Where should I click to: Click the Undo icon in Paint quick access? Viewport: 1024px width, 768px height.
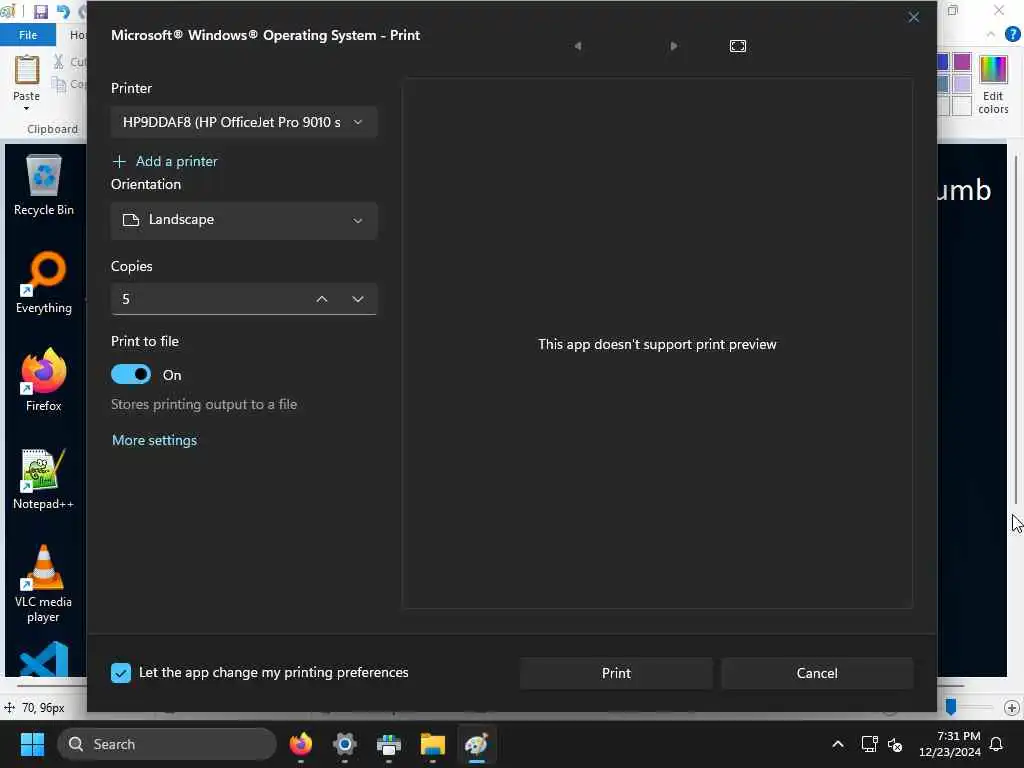point(63,12)
